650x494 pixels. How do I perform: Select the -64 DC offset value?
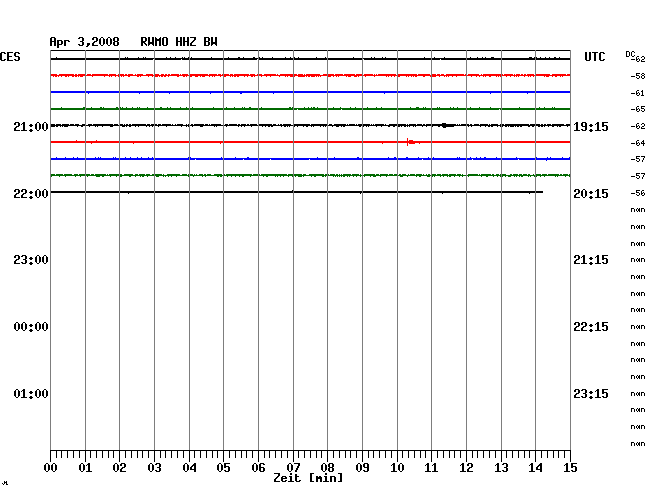click(x=638, y=143)
